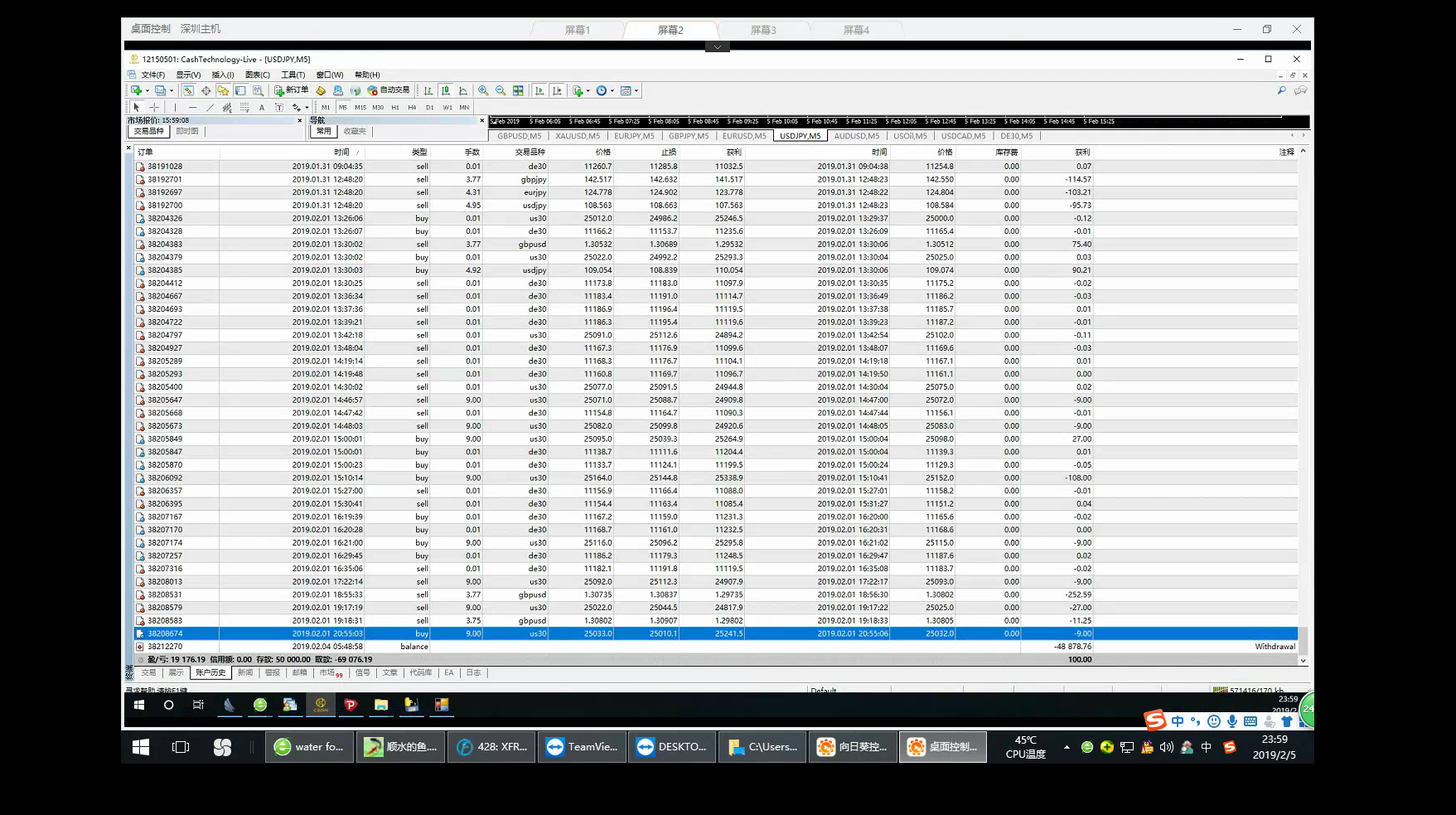The width and height of the screenshot is (1456, 815).
Task: Click the Profiles toolbar icon
Action: click(x=160, y=90)
